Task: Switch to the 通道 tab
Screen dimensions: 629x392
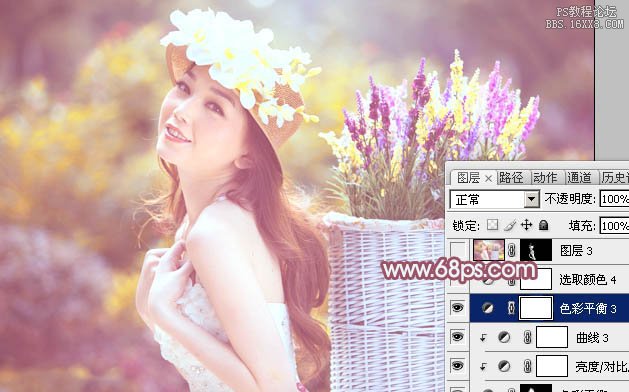Action: (580, 178)
